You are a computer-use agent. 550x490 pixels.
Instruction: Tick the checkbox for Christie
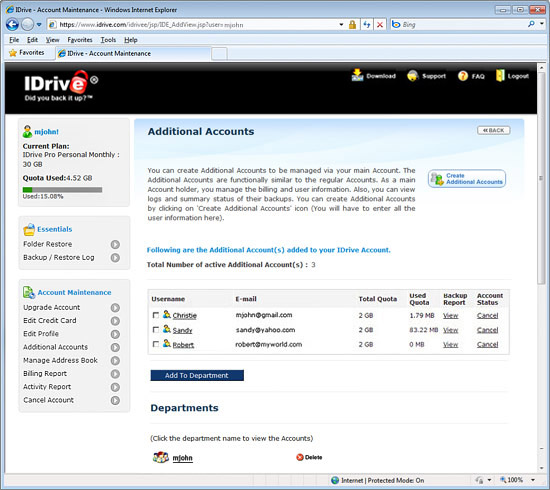pyautogui.click(x=156, y=315)
